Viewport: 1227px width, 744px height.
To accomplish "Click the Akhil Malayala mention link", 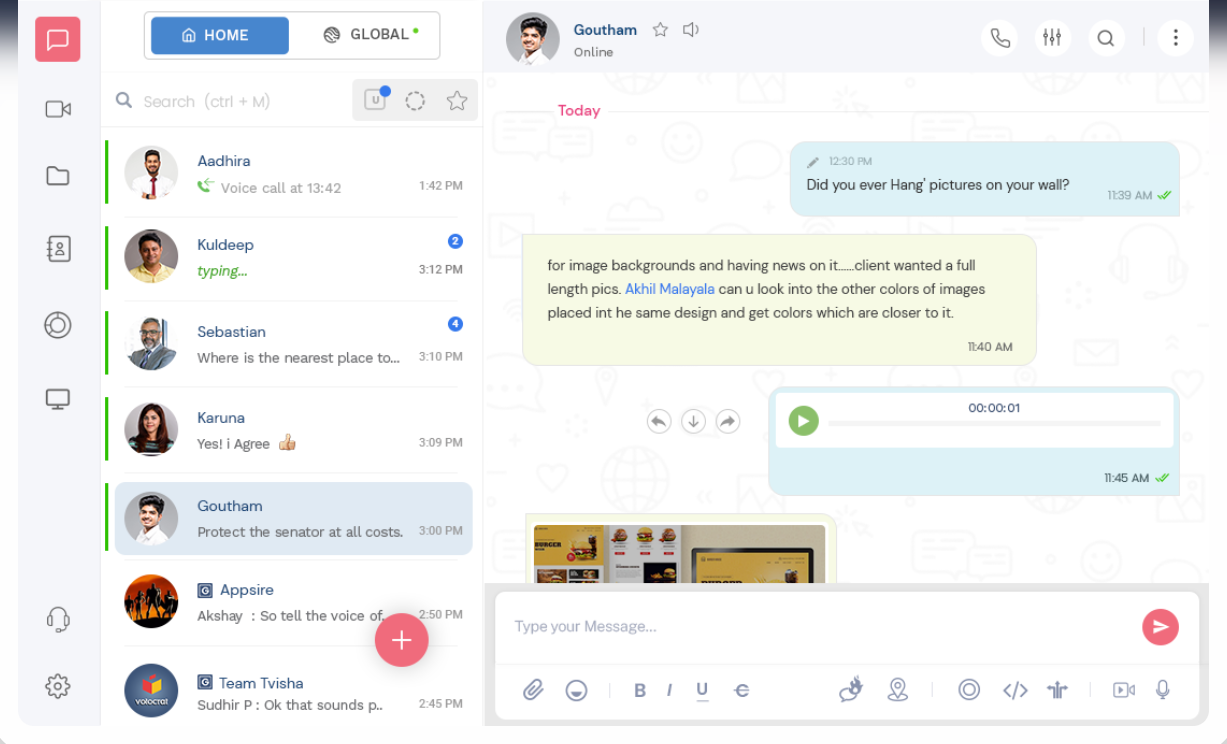I will (x=670, y=289).
